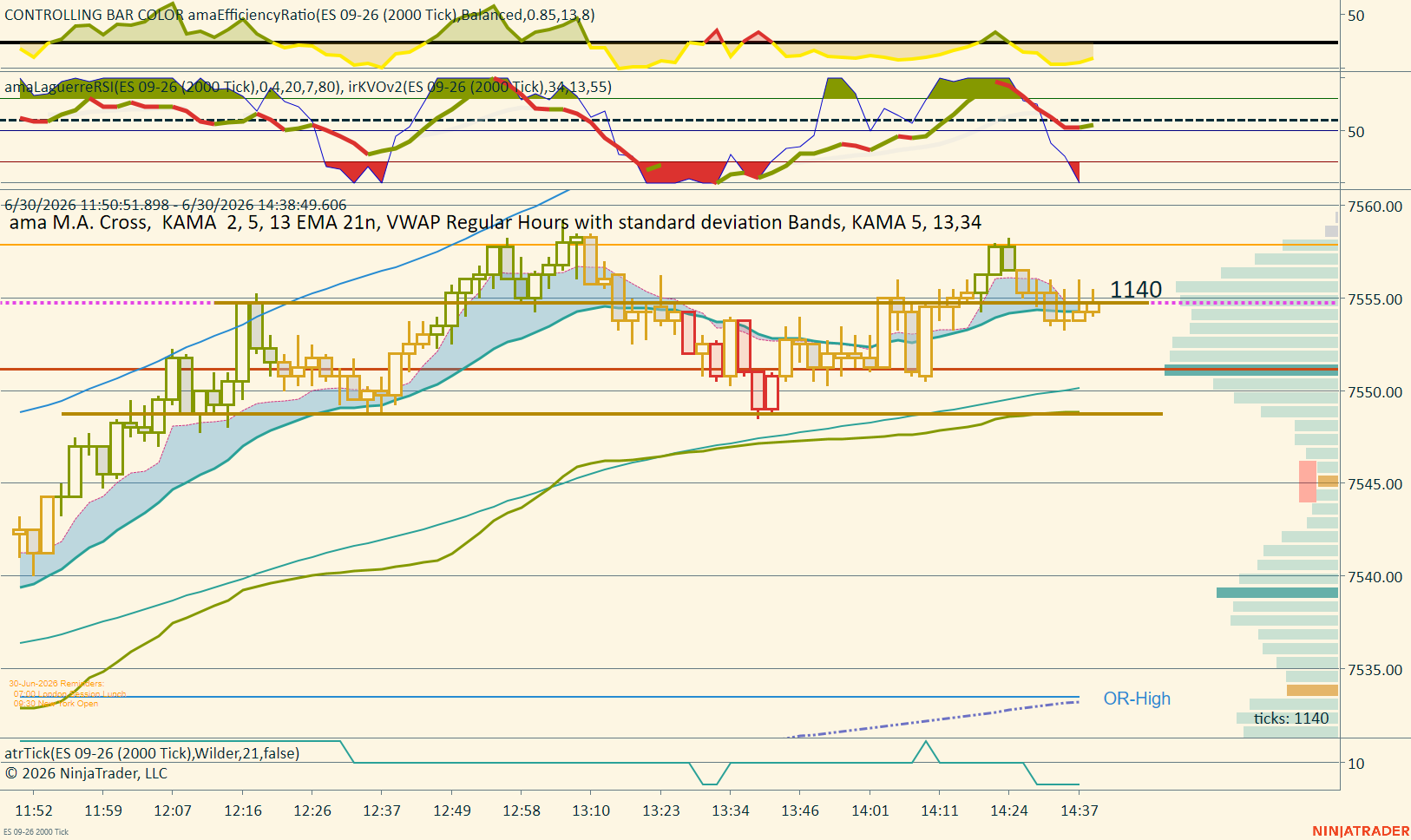Viewport: 1411px width, 840px height.
Task: Select the amaEfficiencyRatio indicator label
Action: click(x=300, y=15)
